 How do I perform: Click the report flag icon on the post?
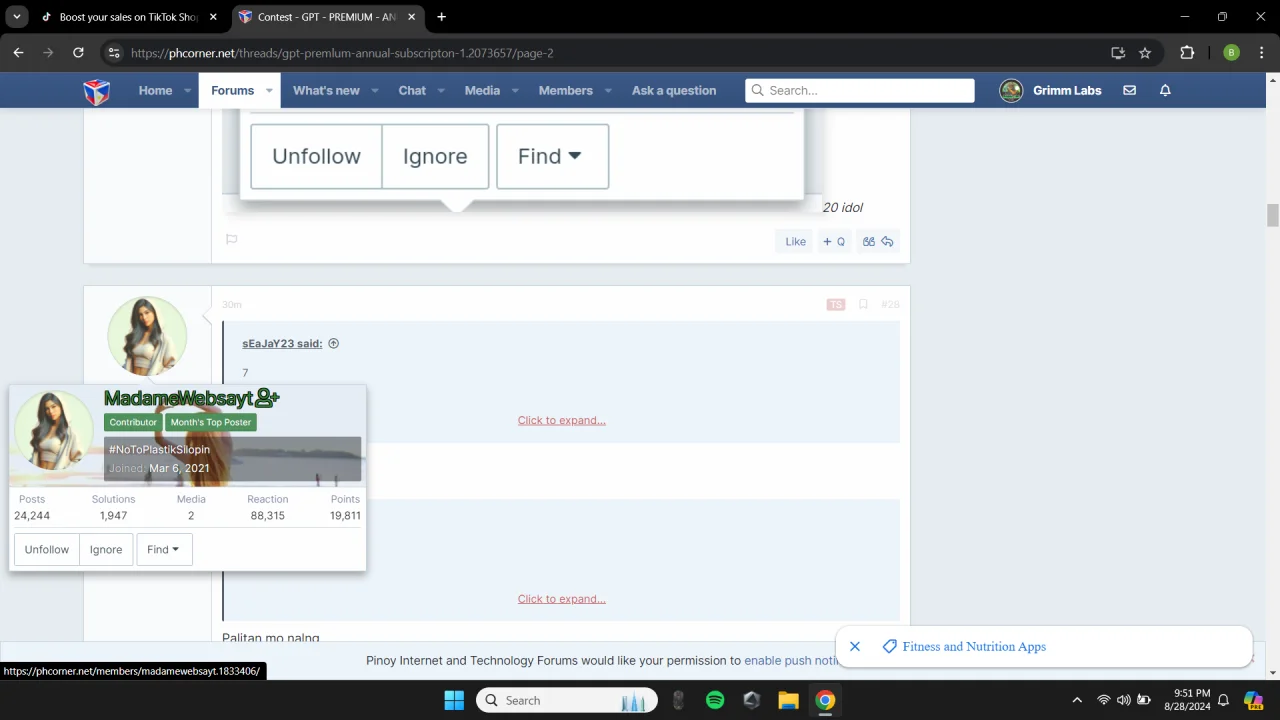point(231,240)
